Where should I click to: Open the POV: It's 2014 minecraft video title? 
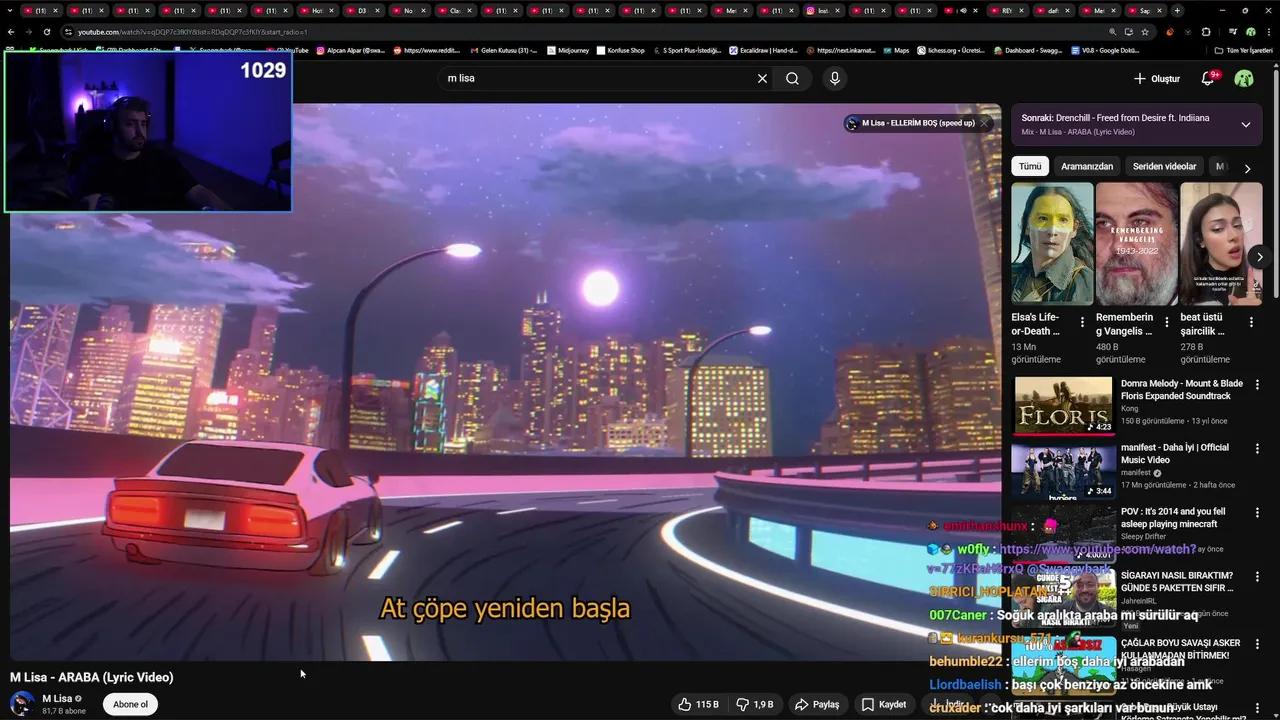[1172, 517]
